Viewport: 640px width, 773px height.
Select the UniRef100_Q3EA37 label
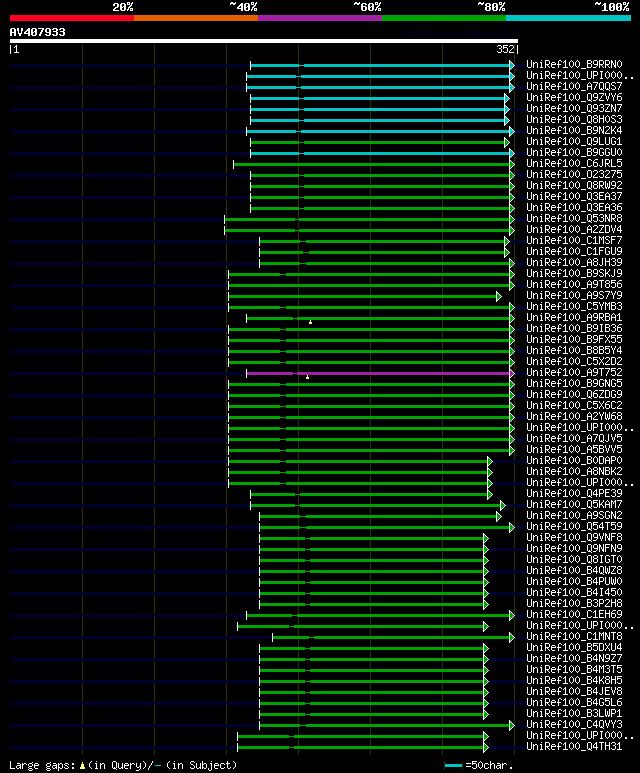pos(574,196)
